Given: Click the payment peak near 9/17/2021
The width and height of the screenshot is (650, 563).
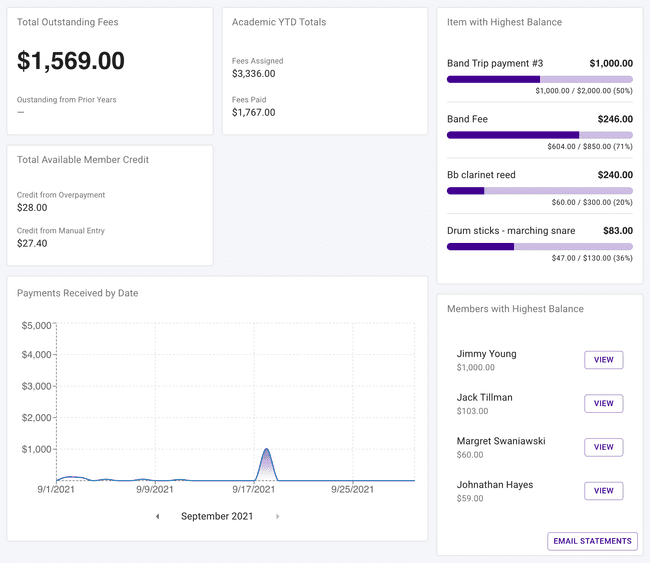Looking at the screenshot, I should click(x=266, y=452).
